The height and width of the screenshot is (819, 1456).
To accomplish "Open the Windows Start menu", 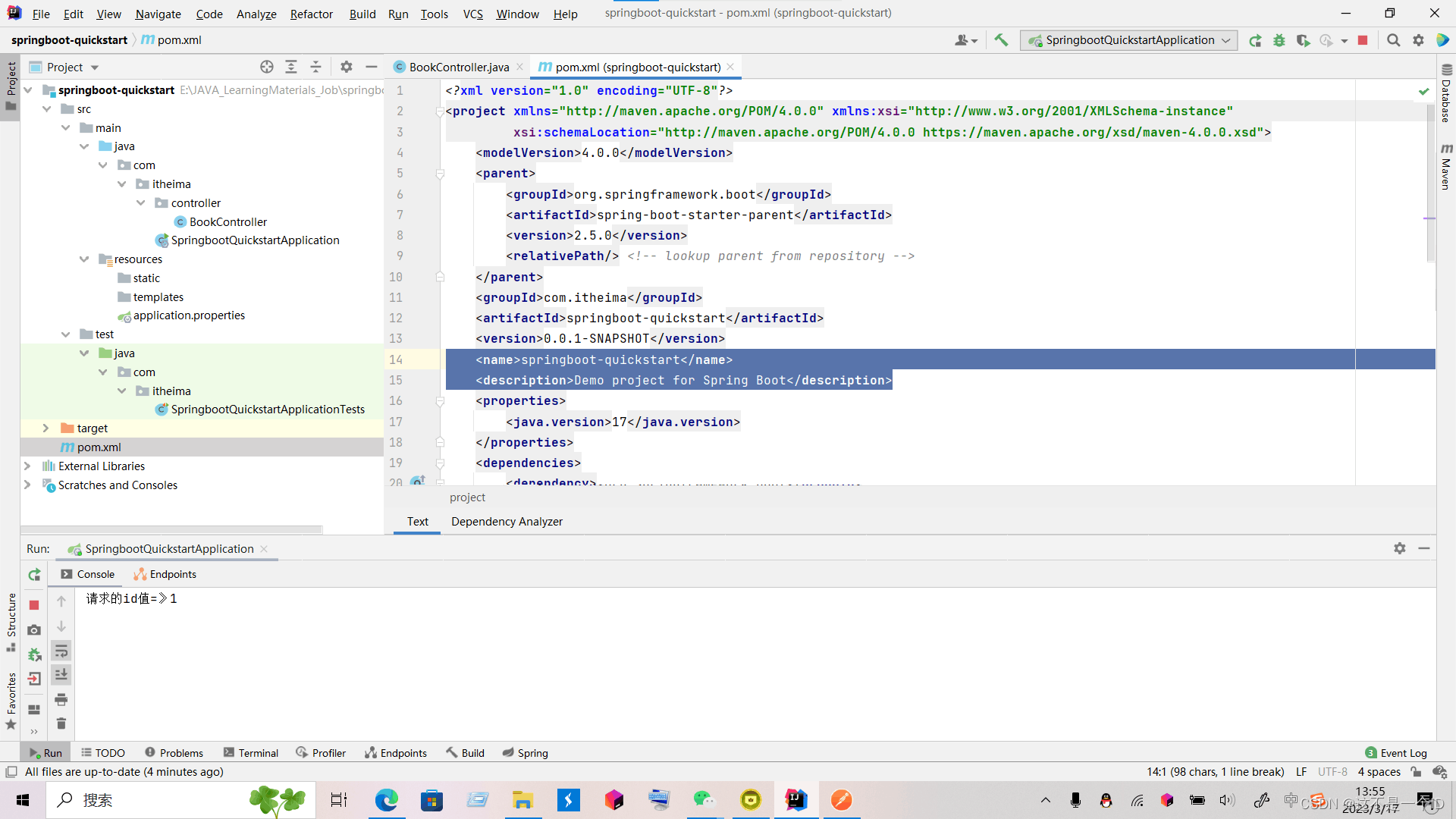I will pyautogui.click(x=23, y=800).
